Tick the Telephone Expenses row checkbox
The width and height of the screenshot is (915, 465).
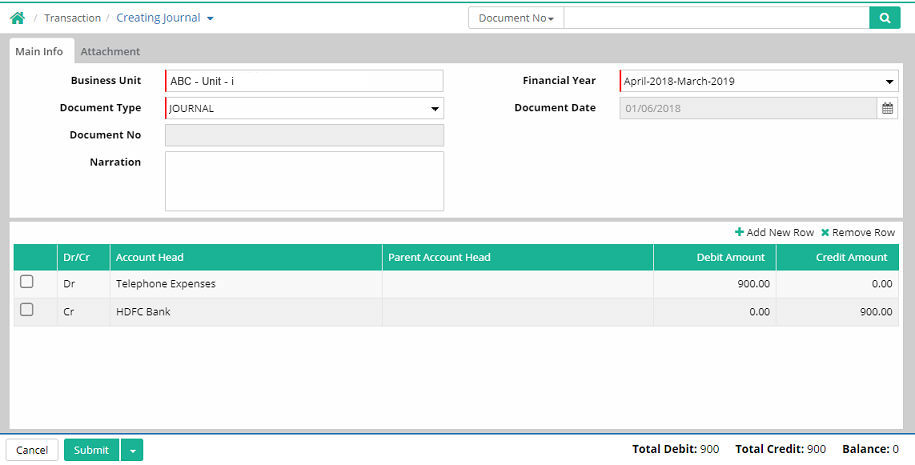click(x=27, y=283)
